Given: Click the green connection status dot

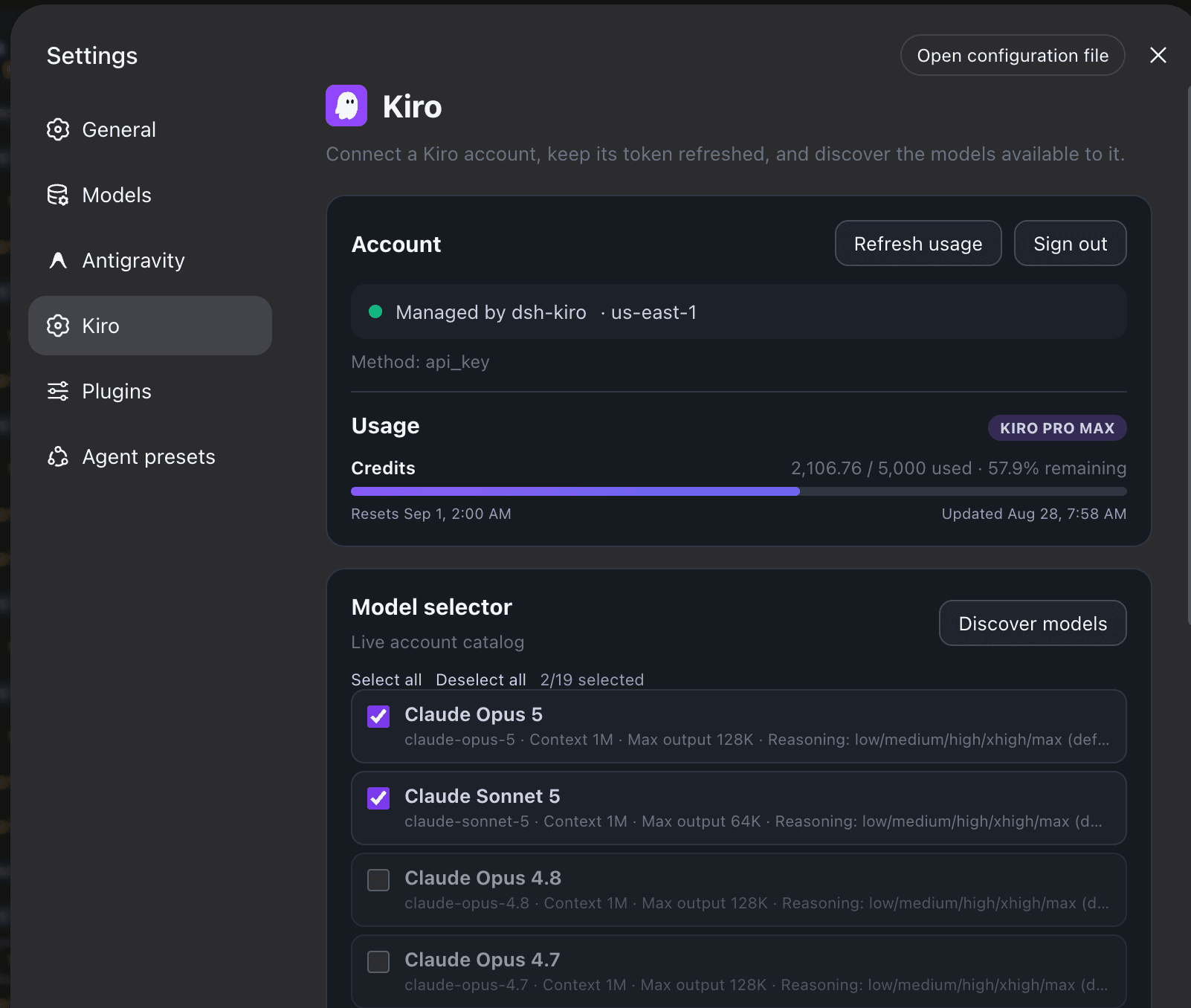Looking at the screenshot, I should click(375, 311).
